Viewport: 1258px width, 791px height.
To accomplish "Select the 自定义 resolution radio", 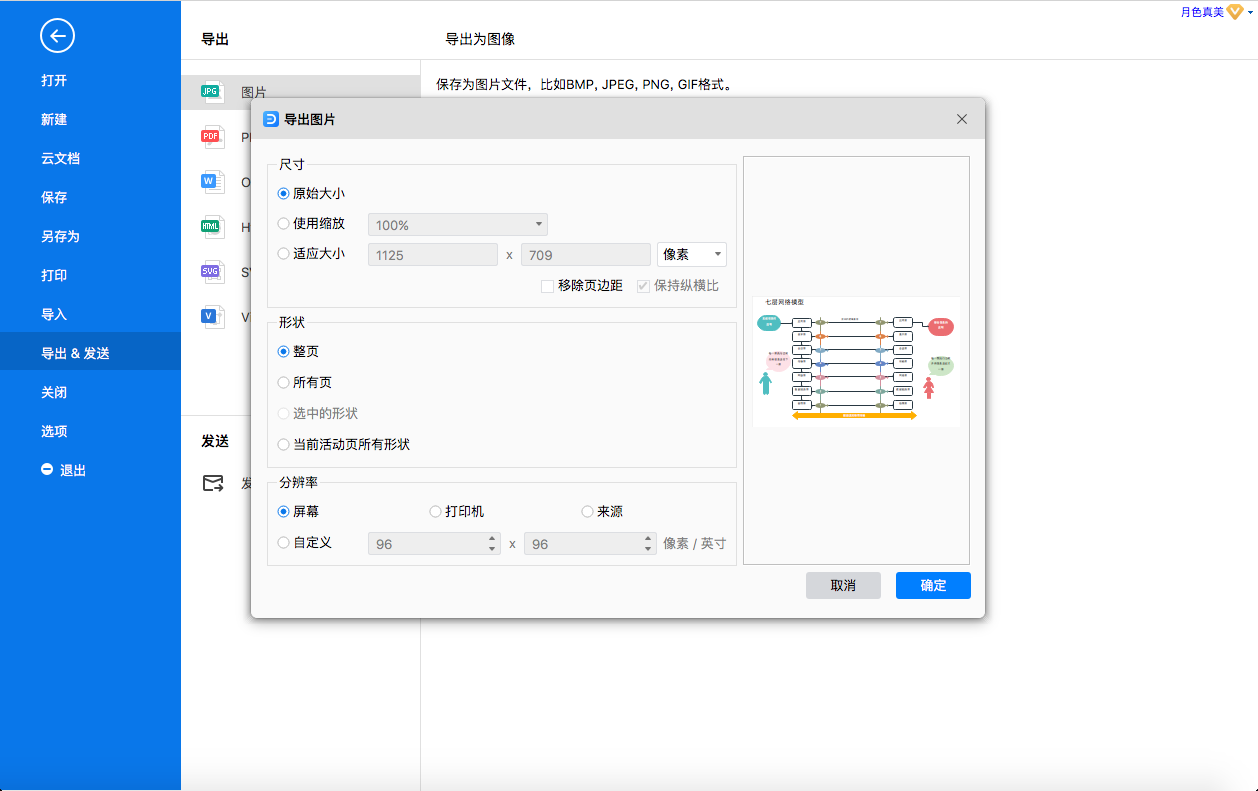I will 305,543.
